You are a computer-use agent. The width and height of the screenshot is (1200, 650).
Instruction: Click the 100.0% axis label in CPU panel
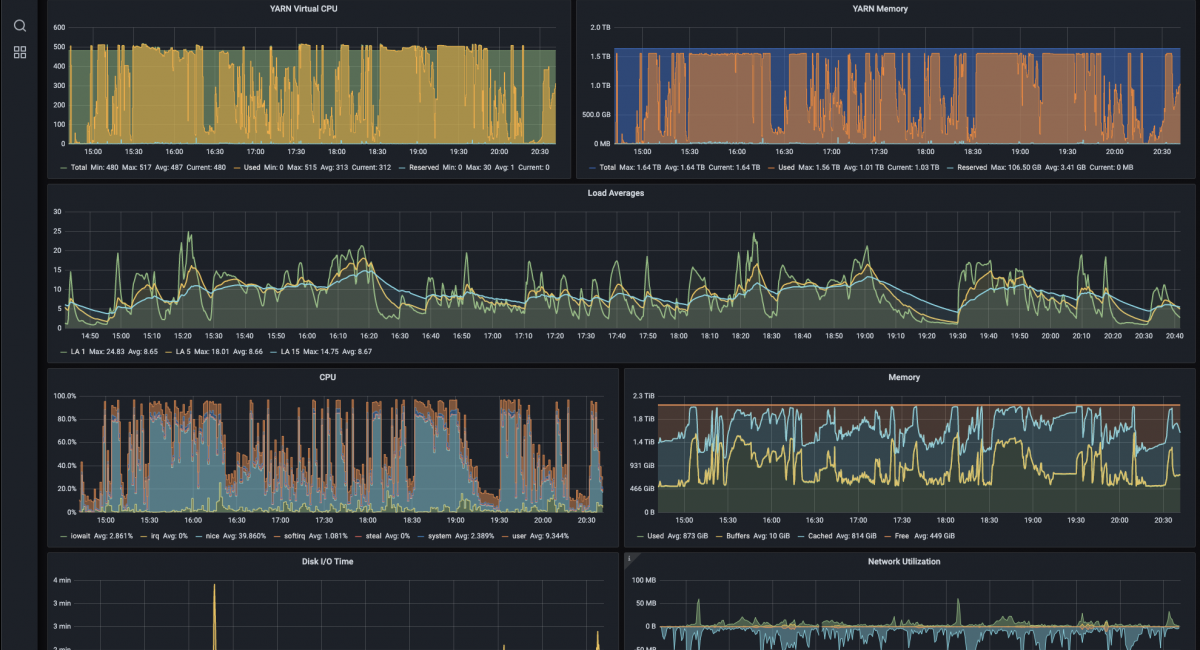pos(64,396)
